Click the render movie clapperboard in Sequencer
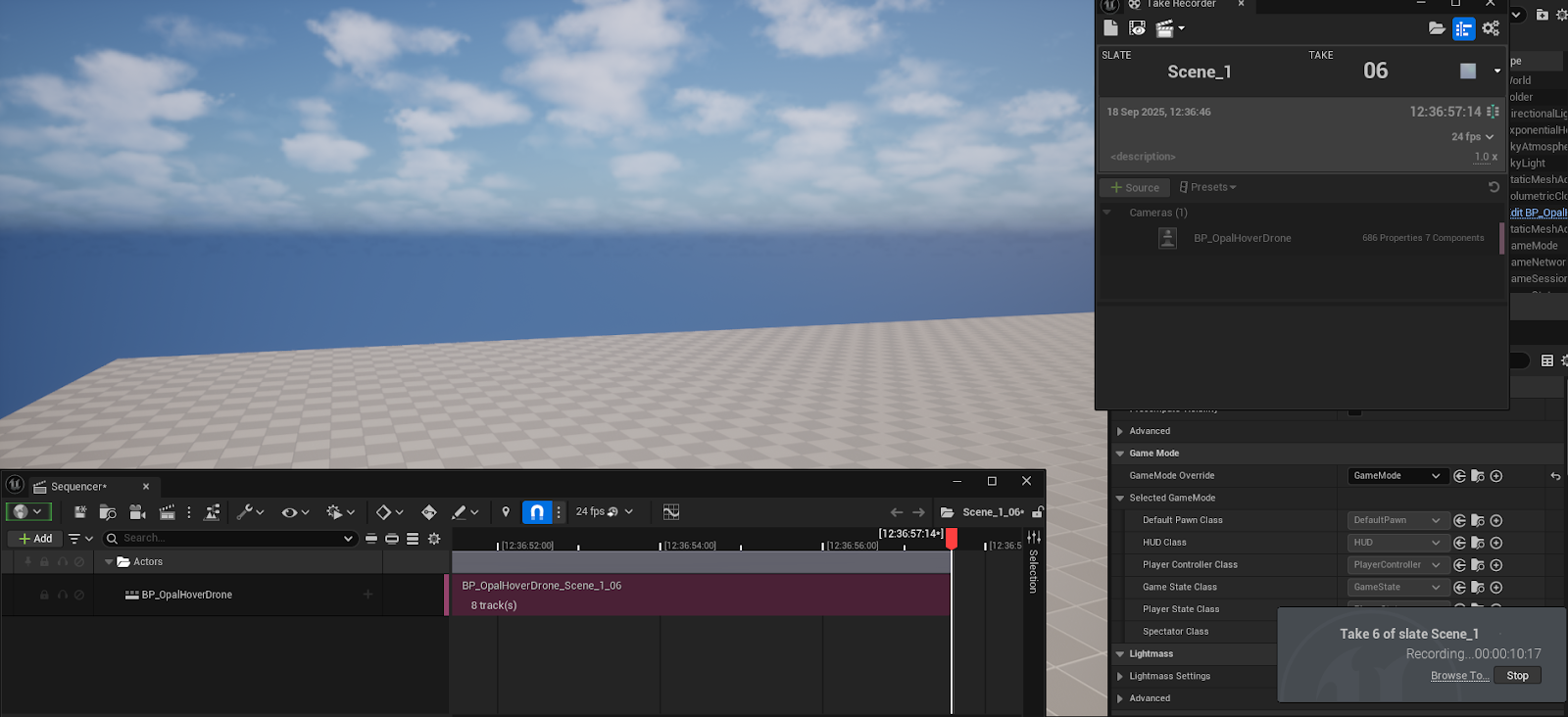 click(167, 512)
